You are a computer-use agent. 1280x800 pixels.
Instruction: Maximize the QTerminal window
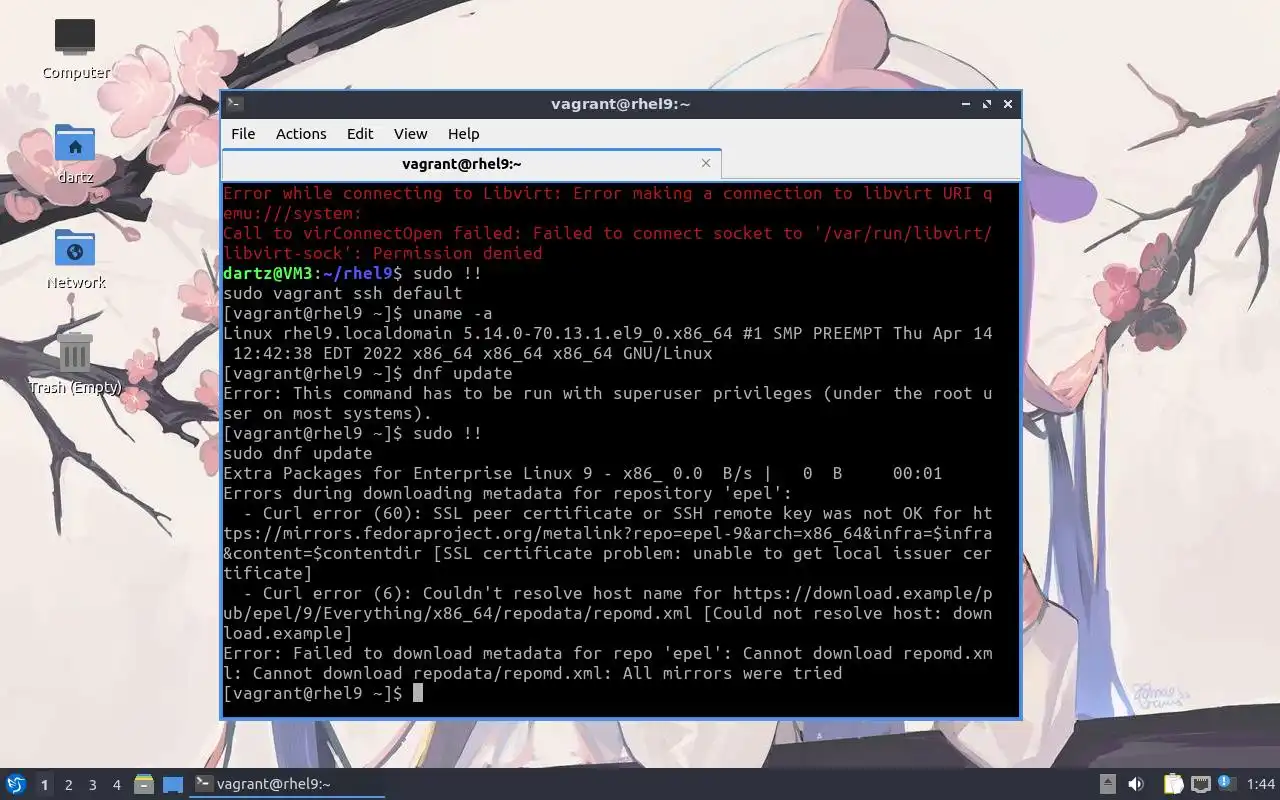987,104
